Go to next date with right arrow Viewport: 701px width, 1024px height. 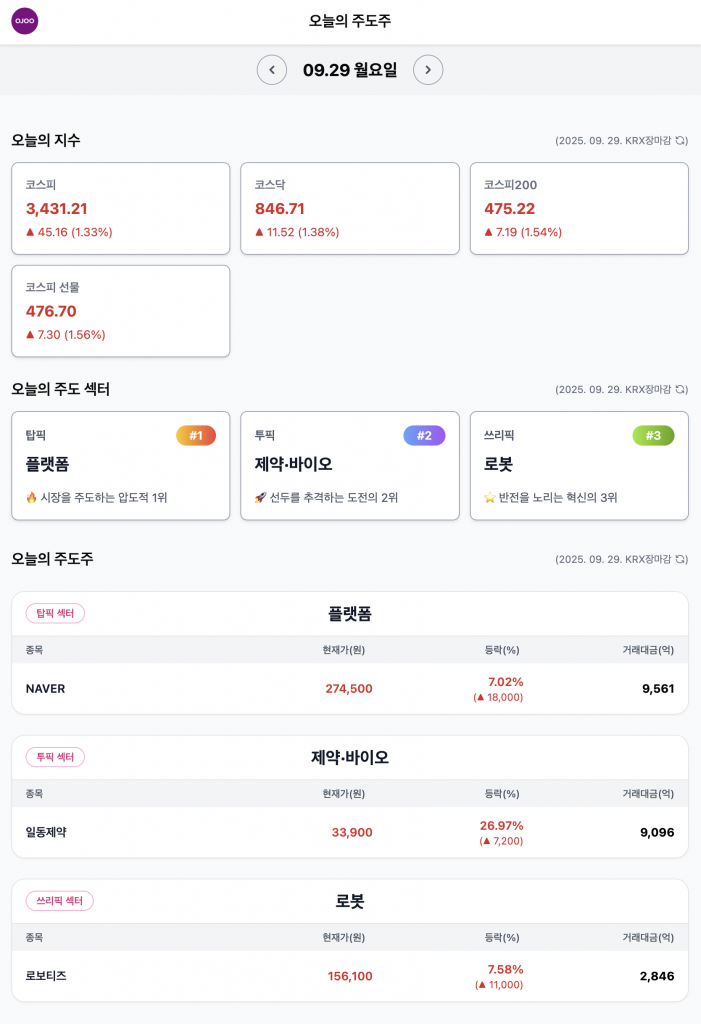[428, 70]
